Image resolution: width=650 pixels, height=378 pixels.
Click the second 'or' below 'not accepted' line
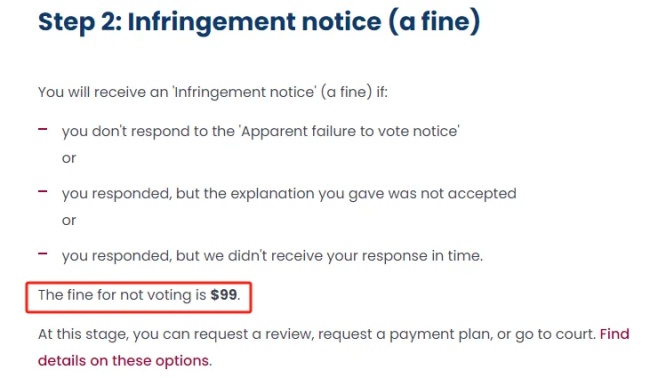(69, 220)
